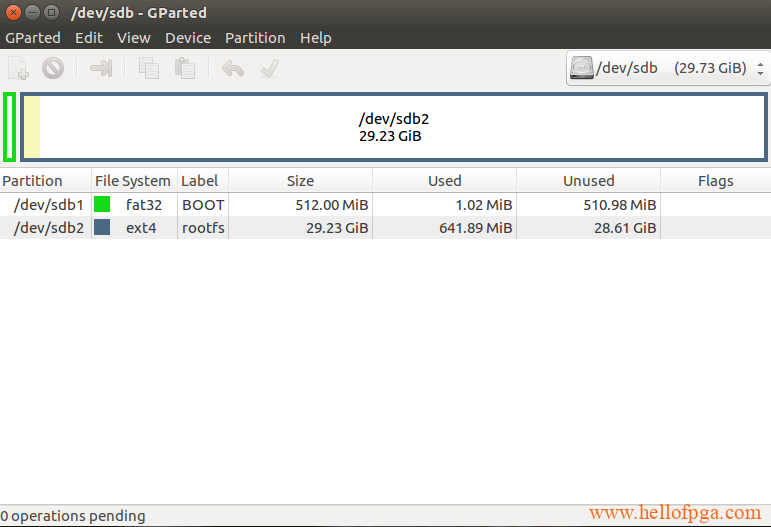Viewport: 771px width, 527px height.
Task: Open the Device menu
Action: click(x=188, y=38)
